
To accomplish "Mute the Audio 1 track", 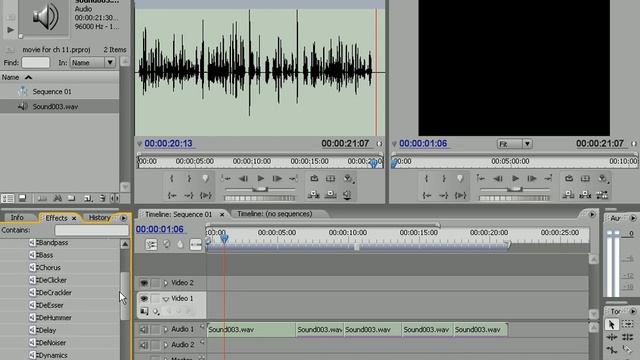I will [144, 330].
